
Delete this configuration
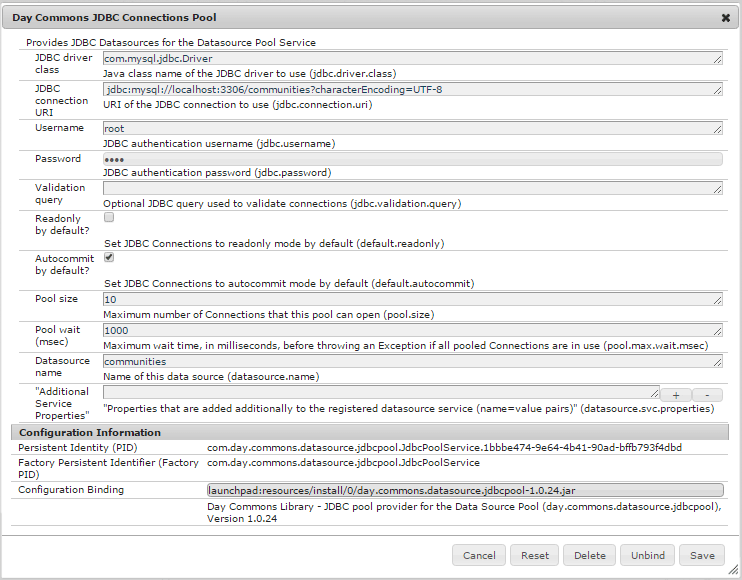(x=590, y=555)
